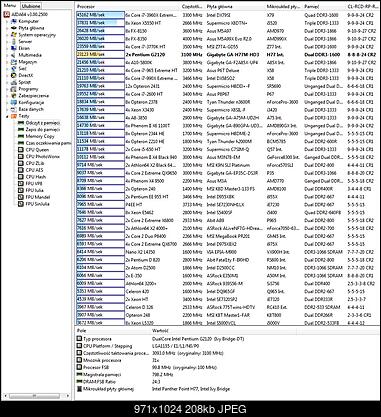Sort by the Płyta główna column header
This screenshot has height=417, width=381.
coord(235,7)
